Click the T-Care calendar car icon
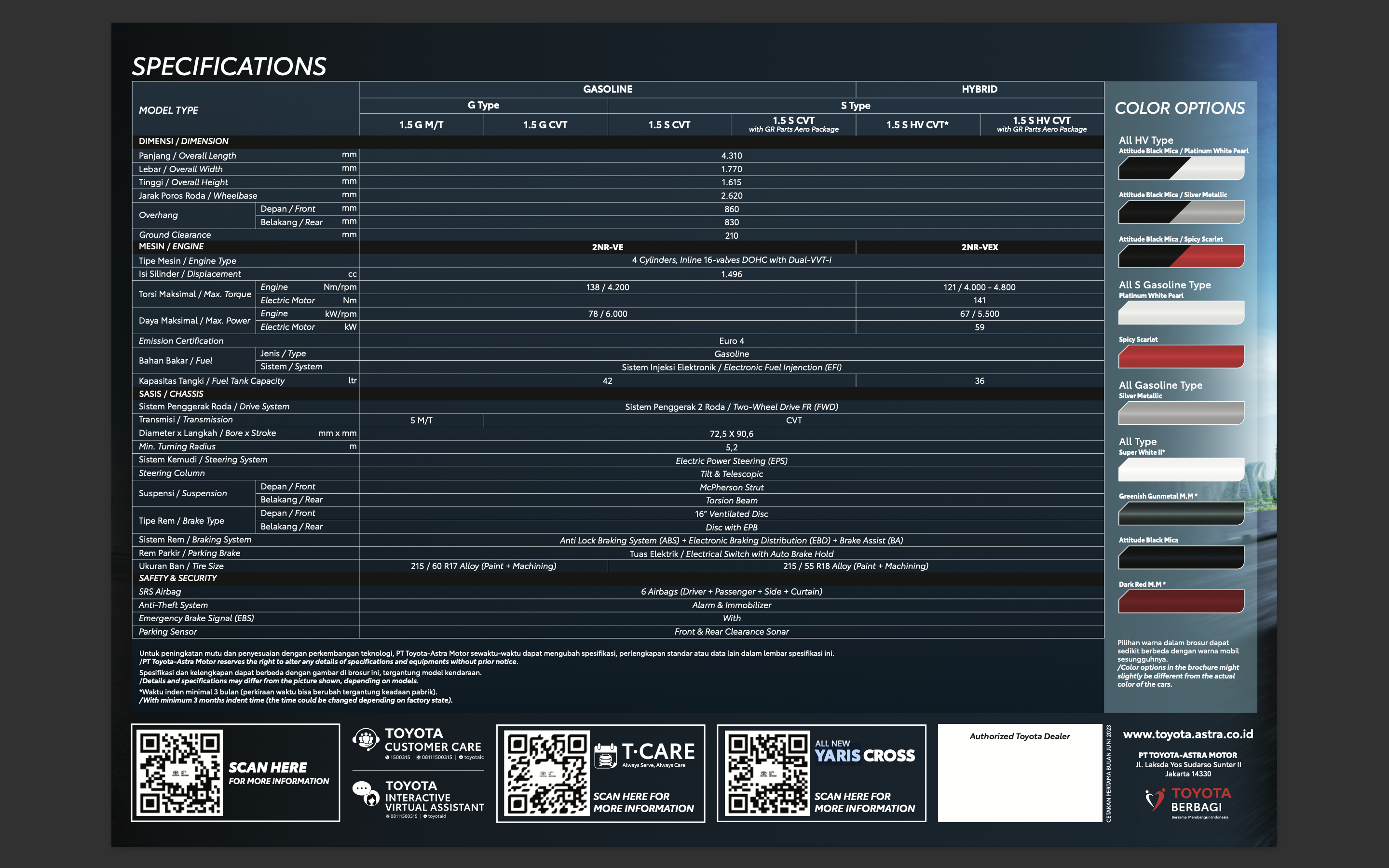The height and width of the screenshot is (868, 1389). coord(606,756)
